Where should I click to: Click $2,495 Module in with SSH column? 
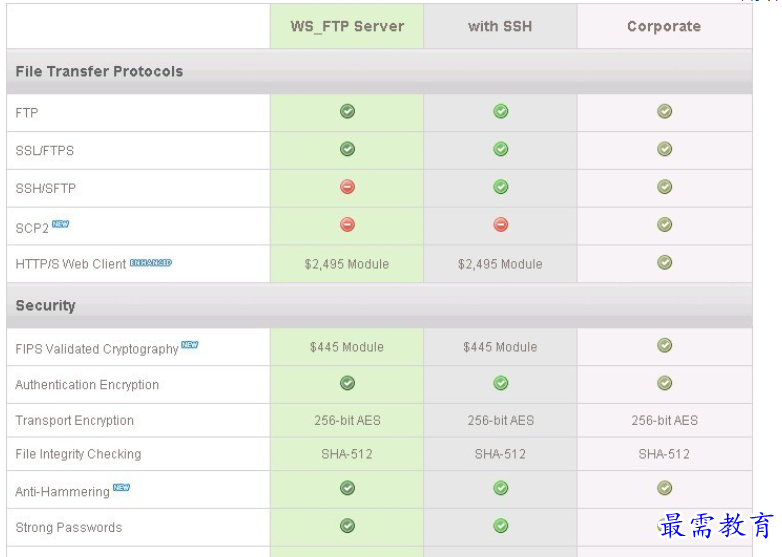[x=500, y=264]
